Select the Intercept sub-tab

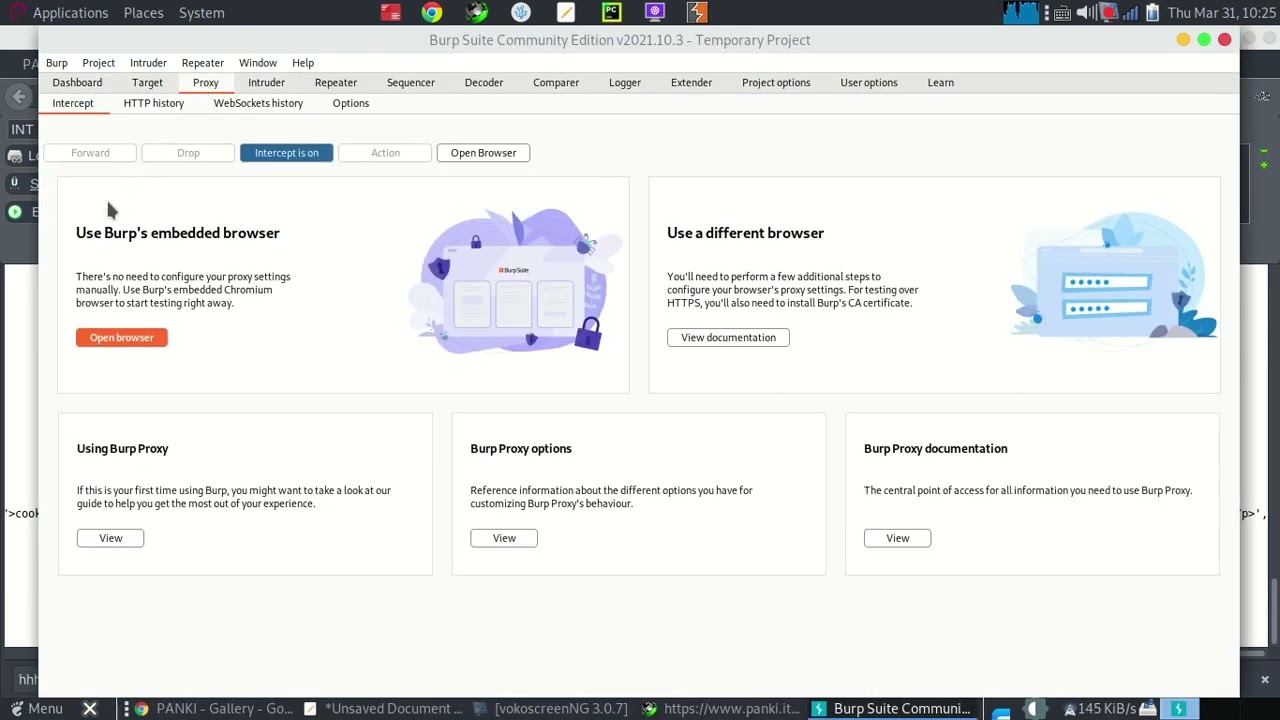pyautogui.click(x=73, y=103)
